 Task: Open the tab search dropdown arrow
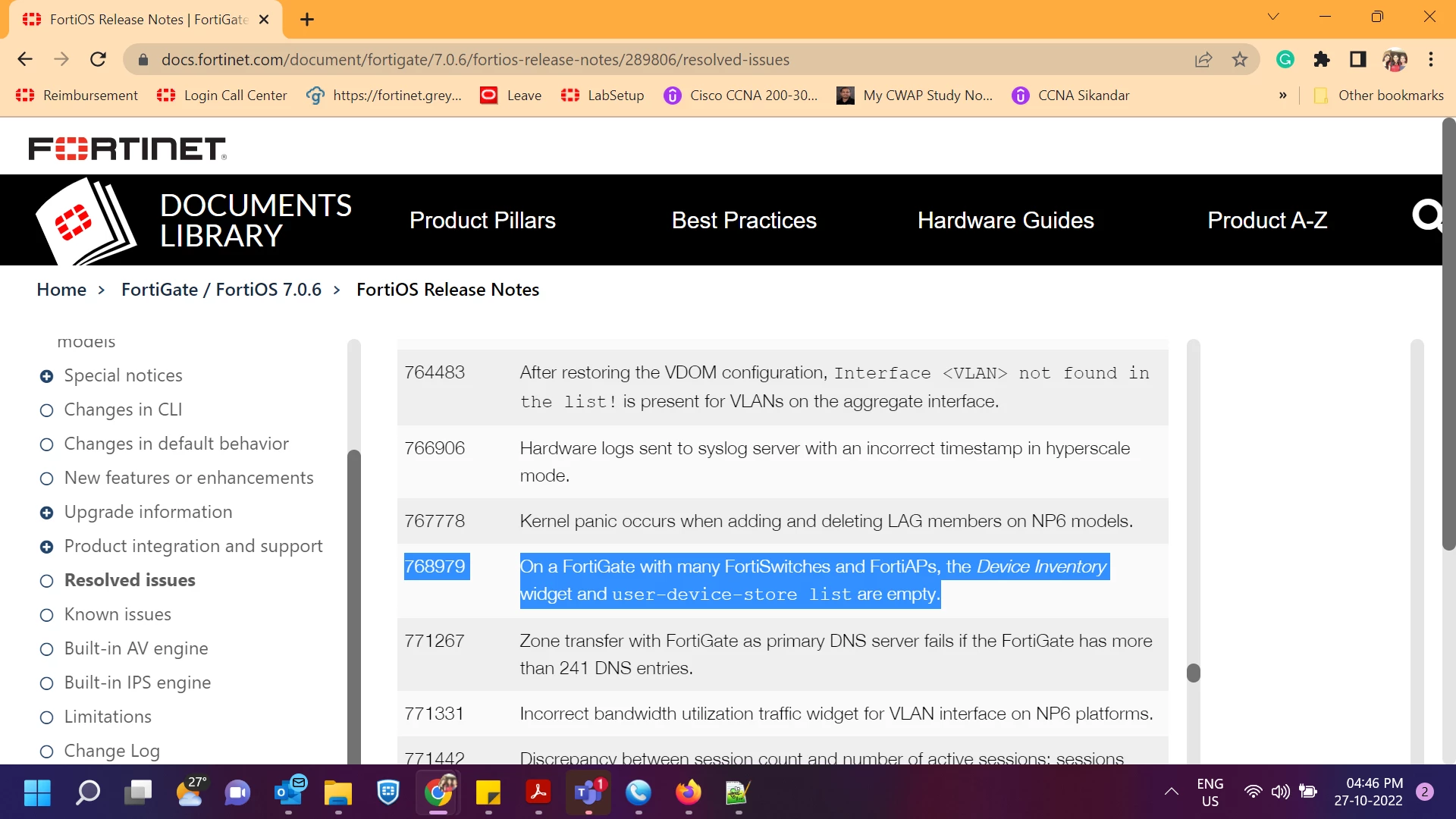pos(1273,17)
